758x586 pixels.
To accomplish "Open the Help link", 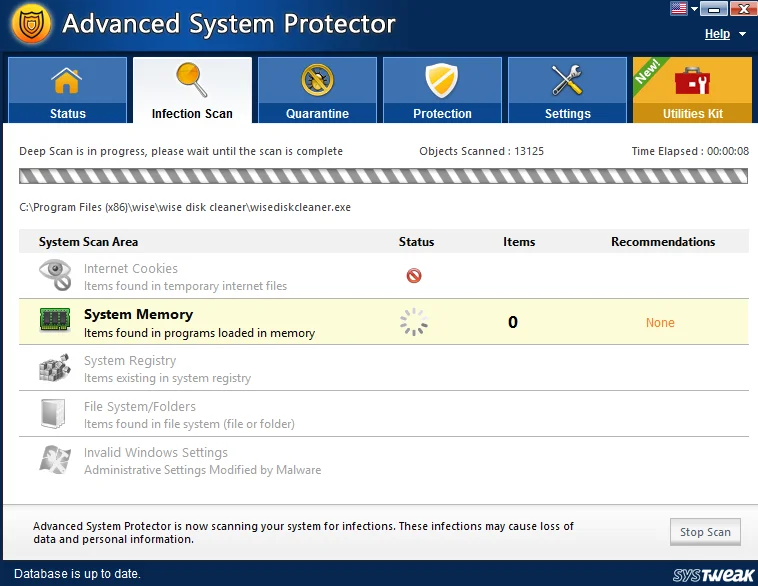I will tap(717, 34).
